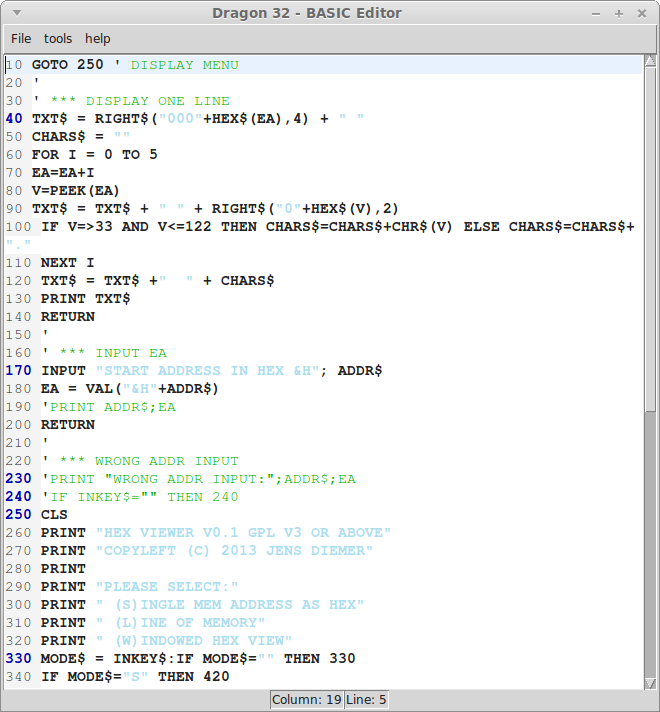The height and width of the screenshot is (712, 660).
Task: Click the HEX VIEWER V0.1 string
Action: pos(243,533)
